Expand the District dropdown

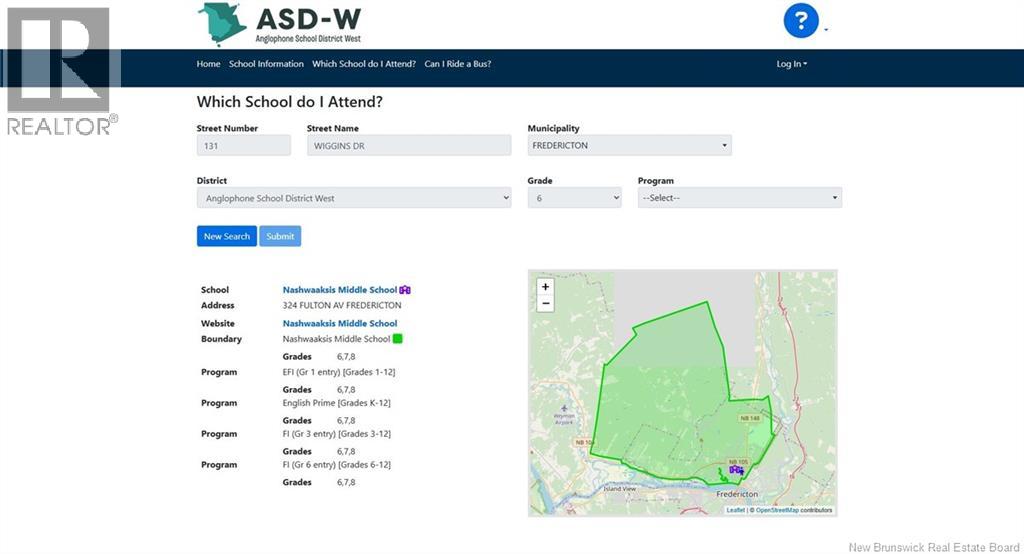354,198
